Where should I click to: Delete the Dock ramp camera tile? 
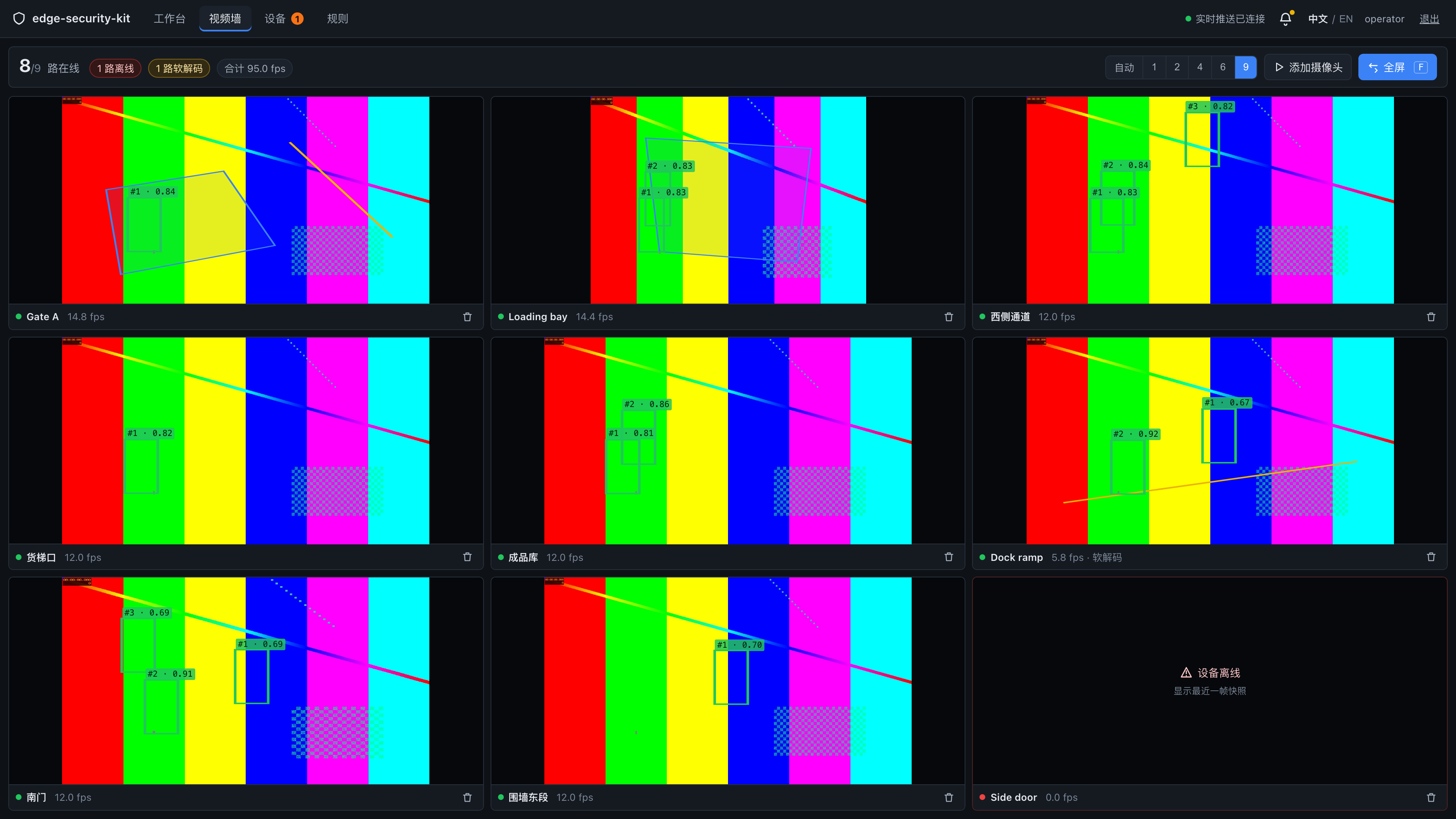click(1431, 557)
